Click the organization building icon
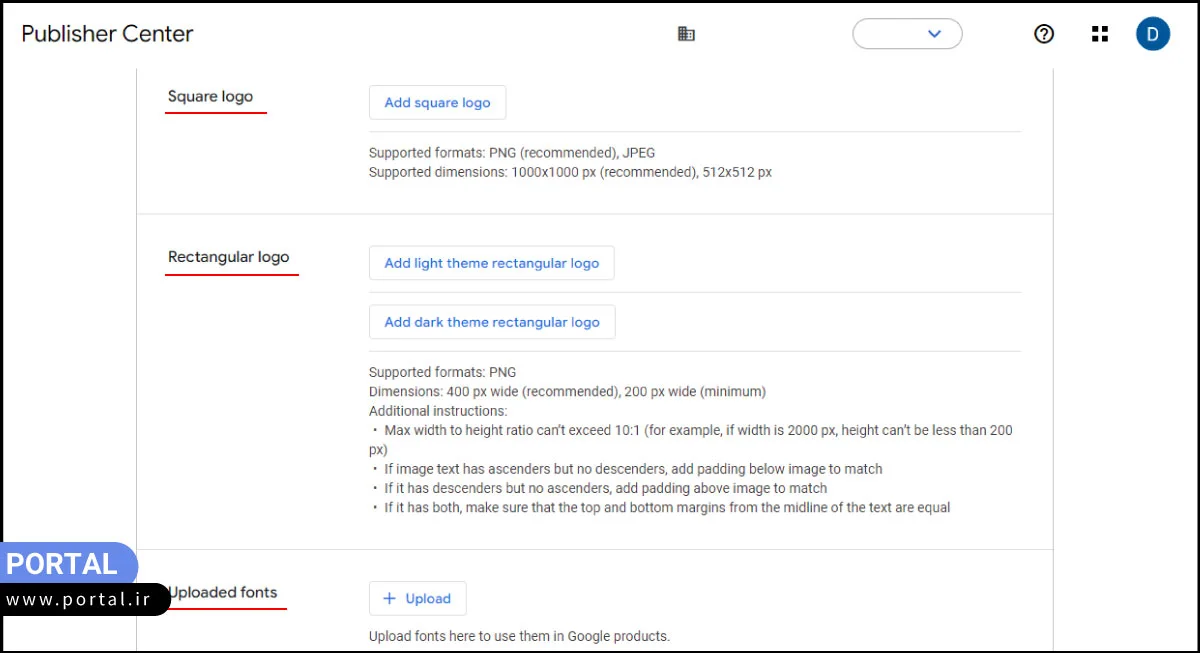 pos(686,34)
